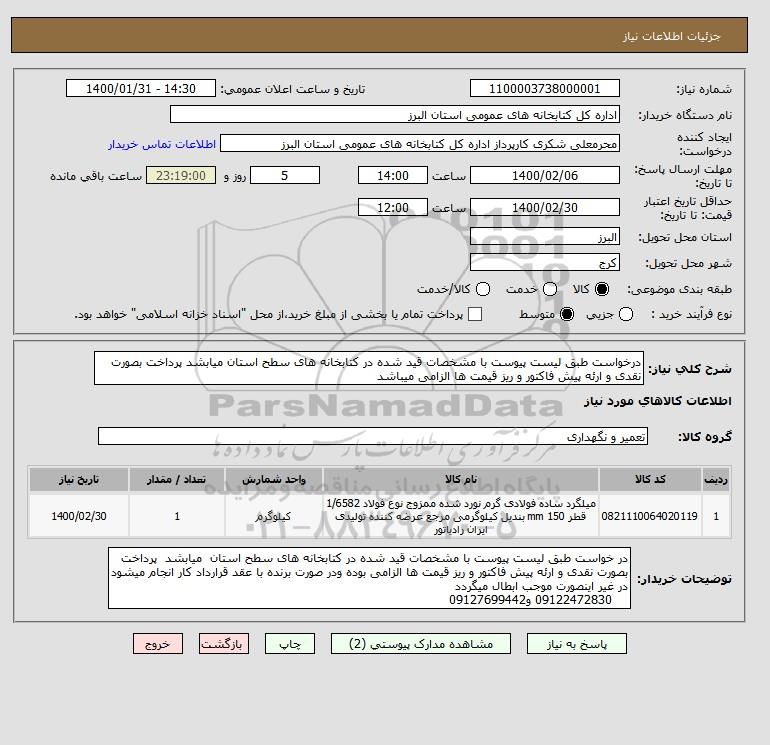The height and width of the screenshot is (745, 770).
Task: Click the price validity date 1400/02/30 field
Action: point(545,207)
